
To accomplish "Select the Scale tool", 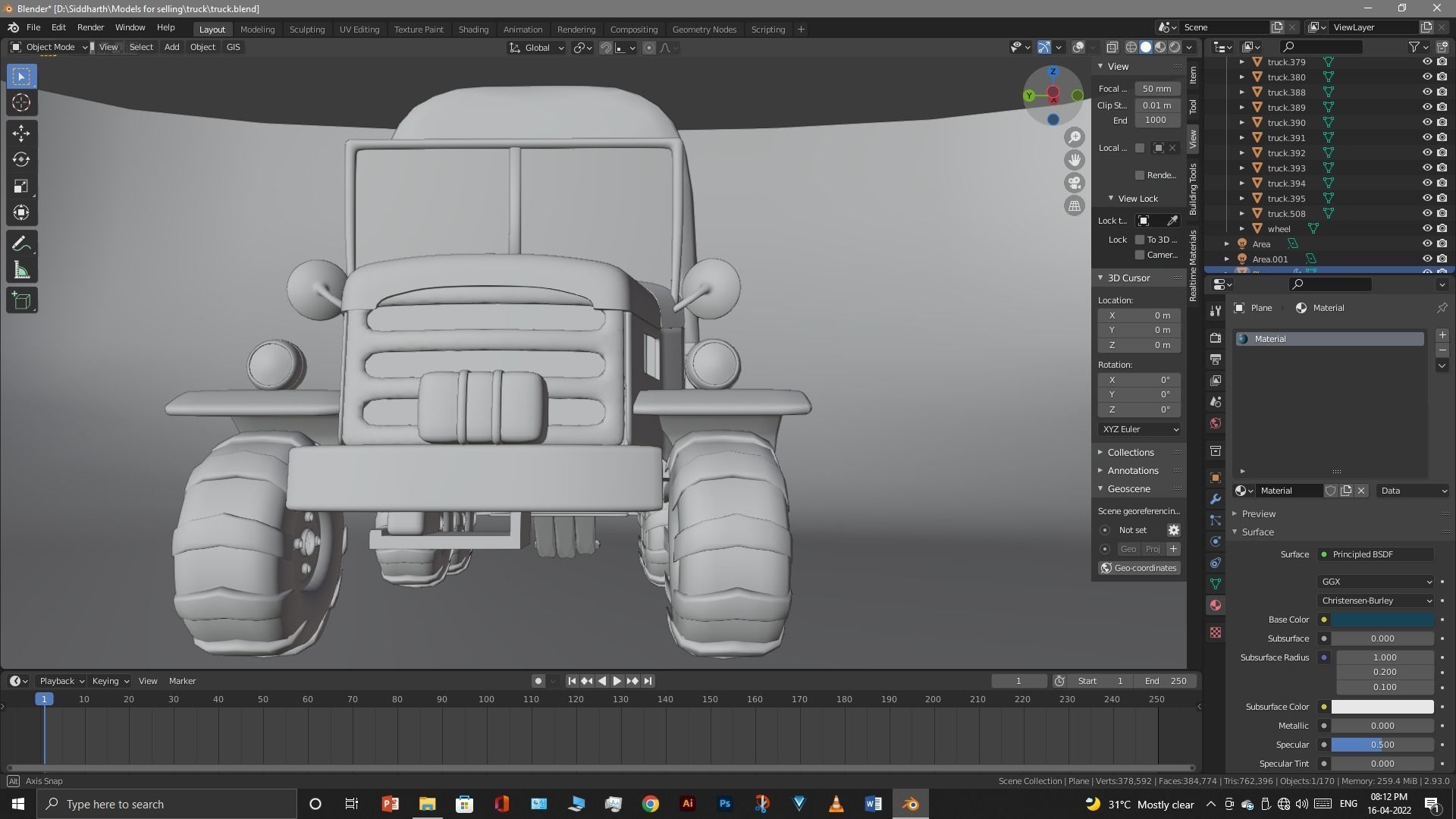I will coord(21,187).
